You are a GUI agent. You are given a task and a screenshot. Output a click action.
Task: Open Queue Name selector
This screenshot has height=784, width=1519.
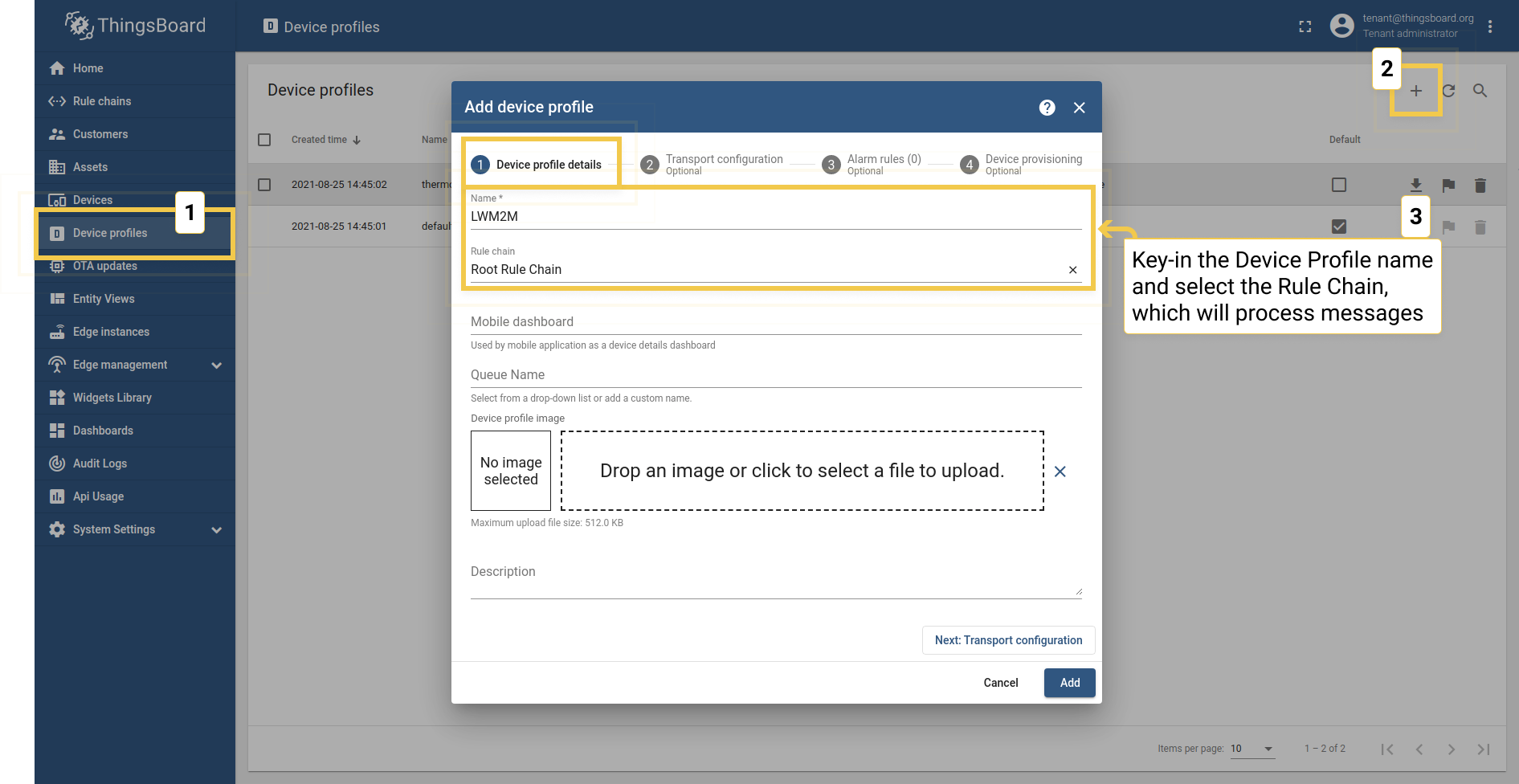pos(776,375)
